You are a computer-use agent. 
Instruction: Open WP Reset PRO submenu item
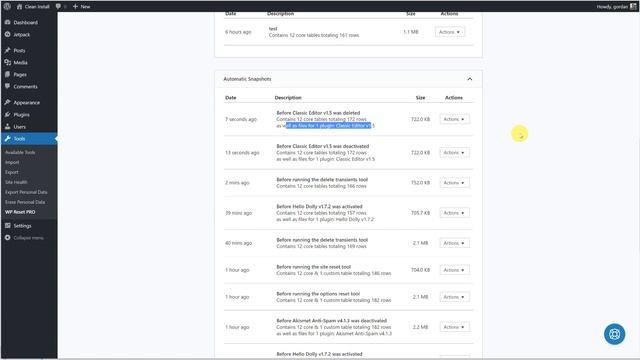(20, 212)
